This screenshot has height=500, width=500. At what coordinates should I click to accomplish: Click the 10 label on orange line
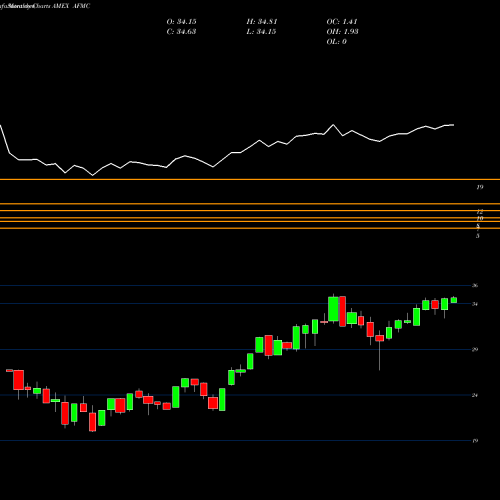tap(480, 218)
